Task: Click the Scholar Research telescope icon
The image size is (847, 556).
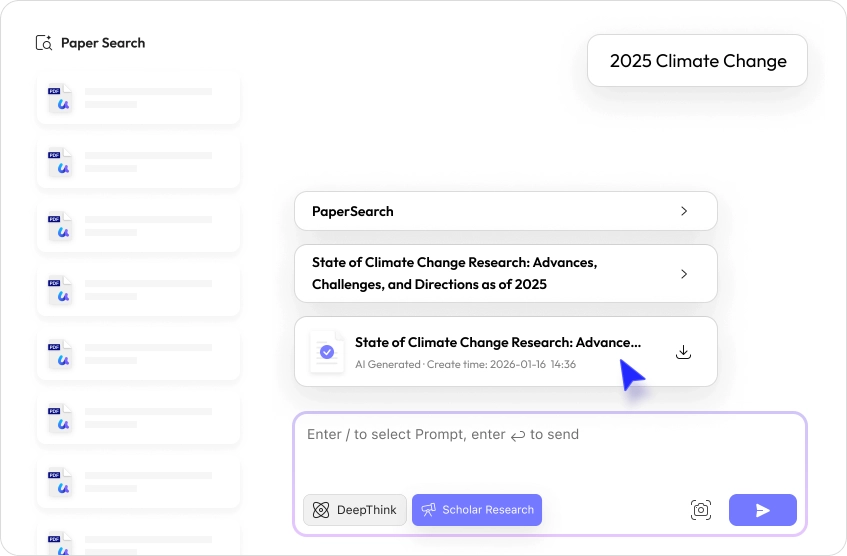Action: pyautogui.click(x=429, y=510)
